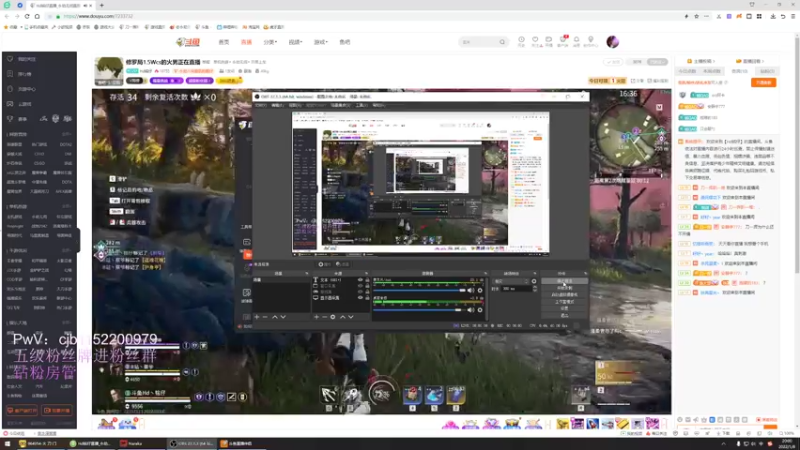The height and width of the screenshot is (450, 800).
Task: Lock the Display Capture source
Action: pos(367,297)
